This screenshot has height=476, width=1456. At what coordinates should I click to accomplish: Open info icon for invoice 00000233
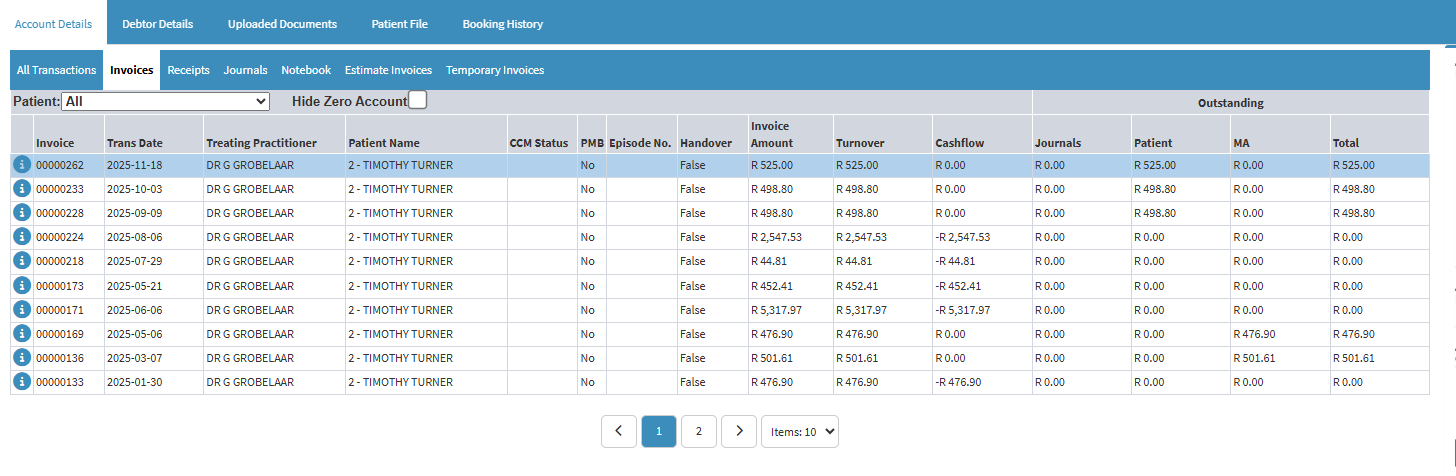point(22,189)
